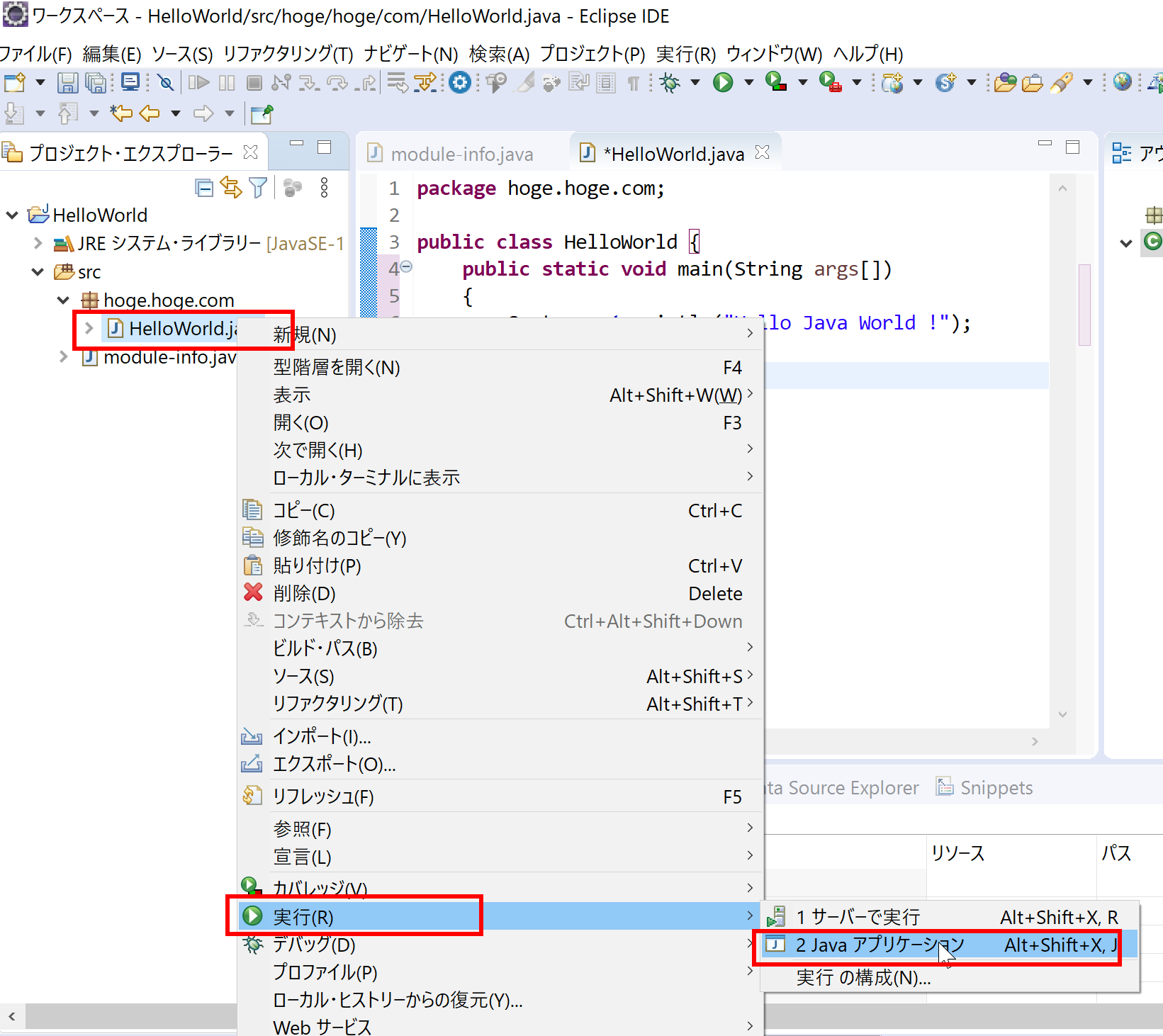Click the New Dynamic Web Project icon
The width and height of the screenshot is (1163, 1036).
click(x=892, y=83)
